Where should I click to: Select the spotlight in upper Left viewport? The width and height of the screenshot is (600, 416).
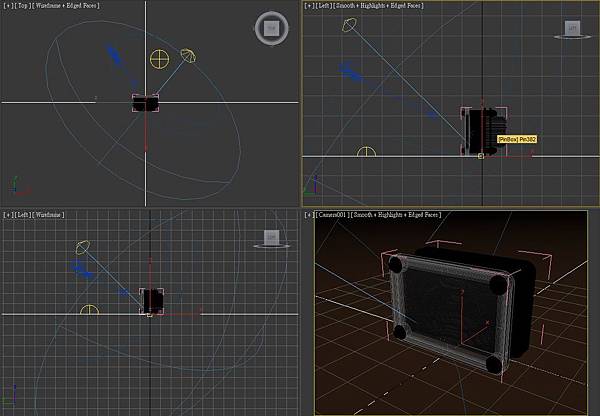349,25
